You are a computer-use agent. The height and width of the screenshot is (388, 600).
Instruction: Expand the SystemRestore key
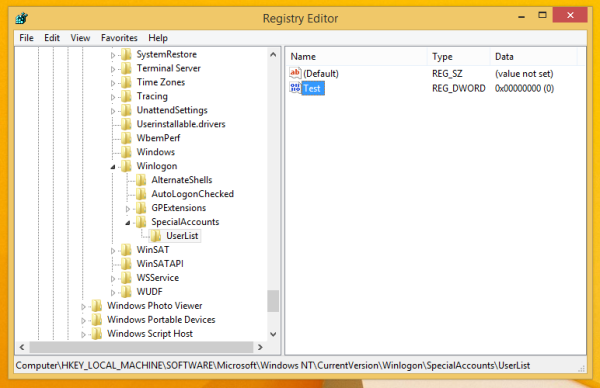[112, 55]
